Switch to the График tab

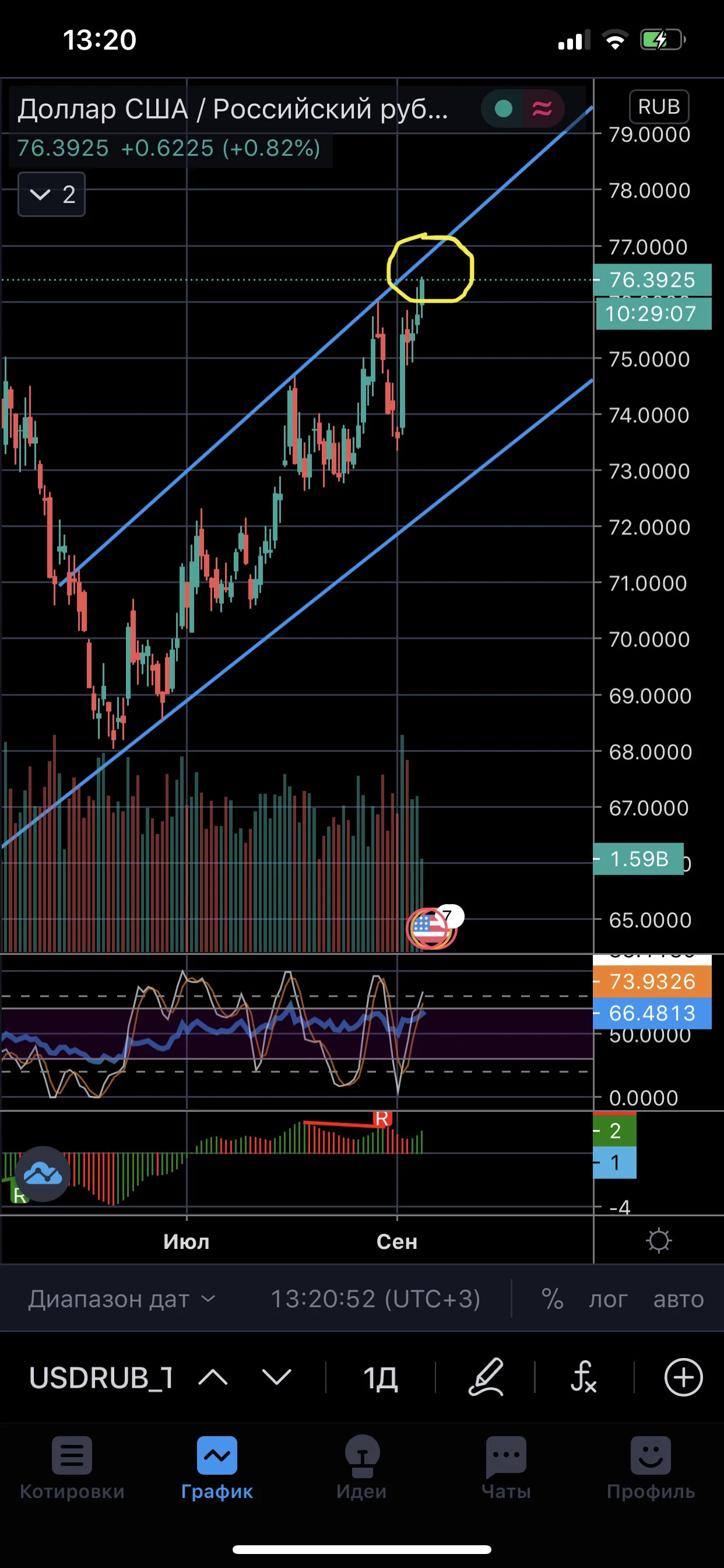point(217,1469)
